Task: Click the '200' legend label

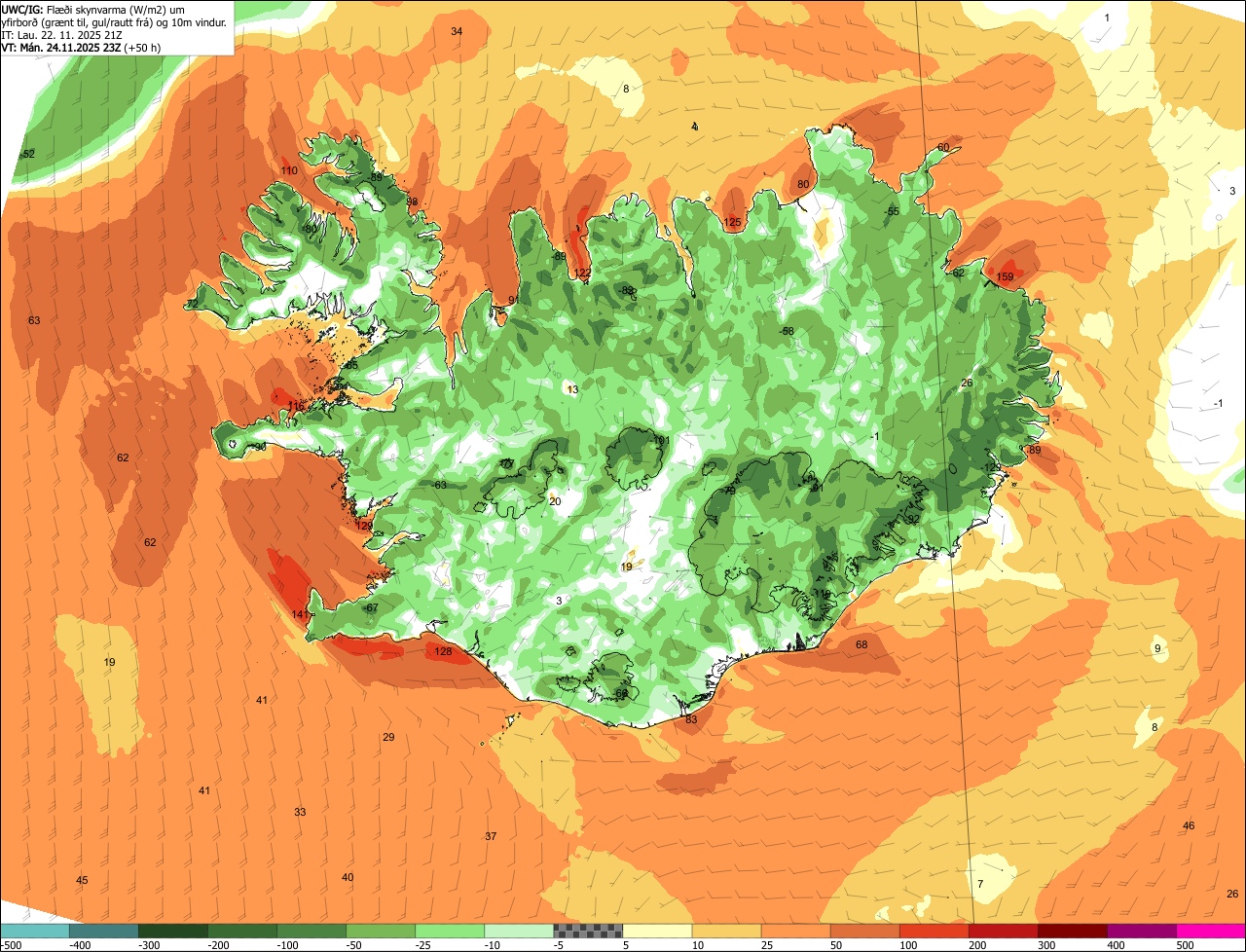Action: 978,945
